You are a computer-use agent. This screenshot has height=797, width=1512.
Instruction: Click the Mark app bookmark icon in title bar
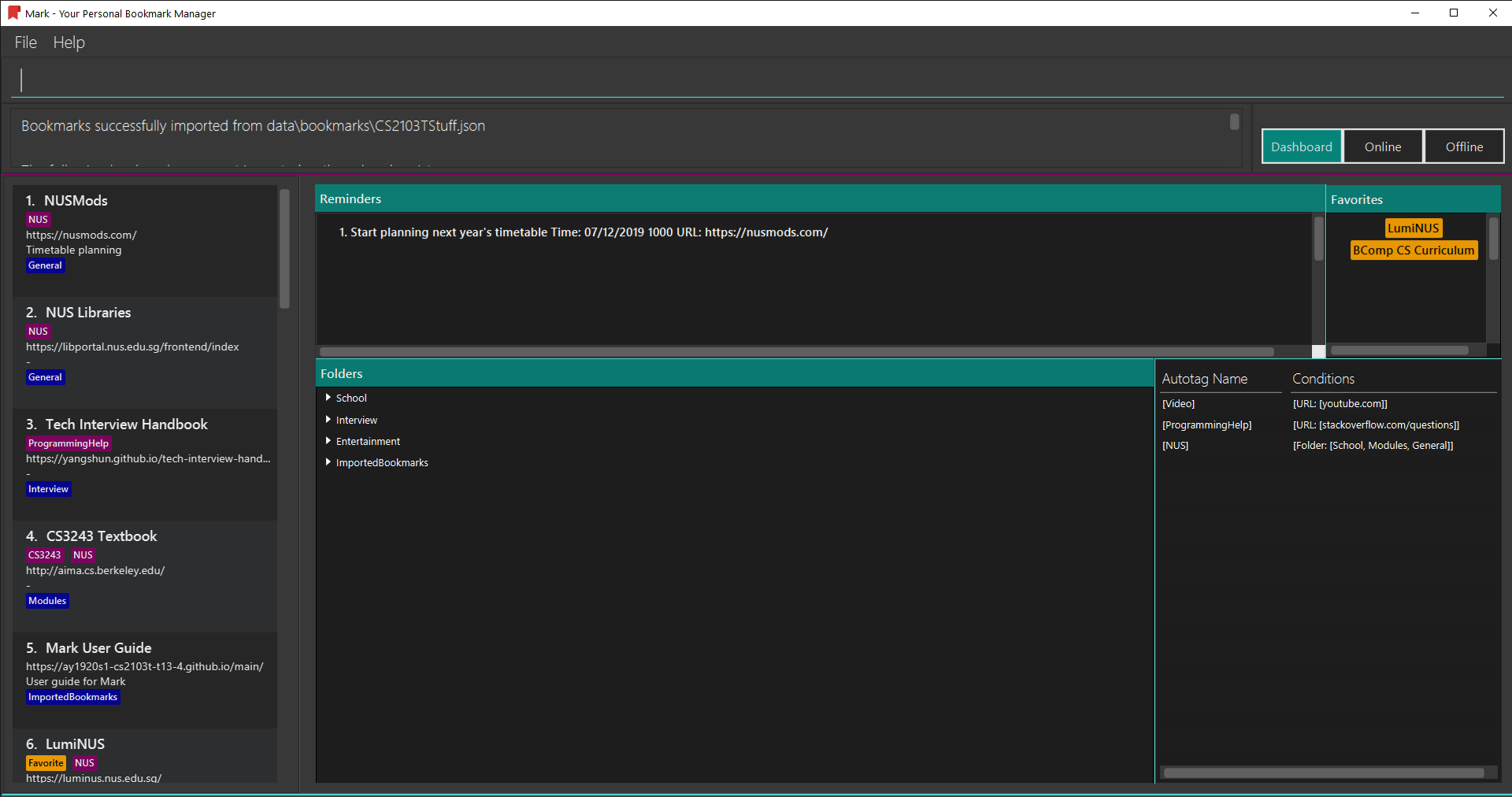click(x=13, y=13)
